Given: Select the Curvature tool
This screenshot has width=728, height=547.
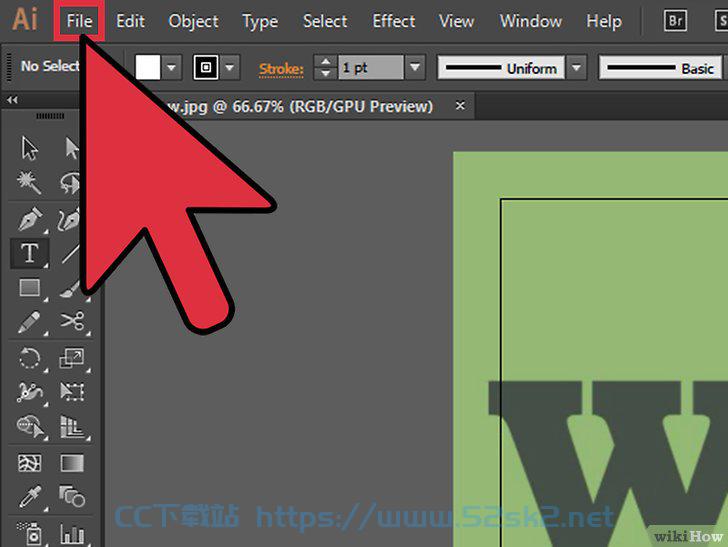Looking at the screenshot, I should (x=70, y=220).
